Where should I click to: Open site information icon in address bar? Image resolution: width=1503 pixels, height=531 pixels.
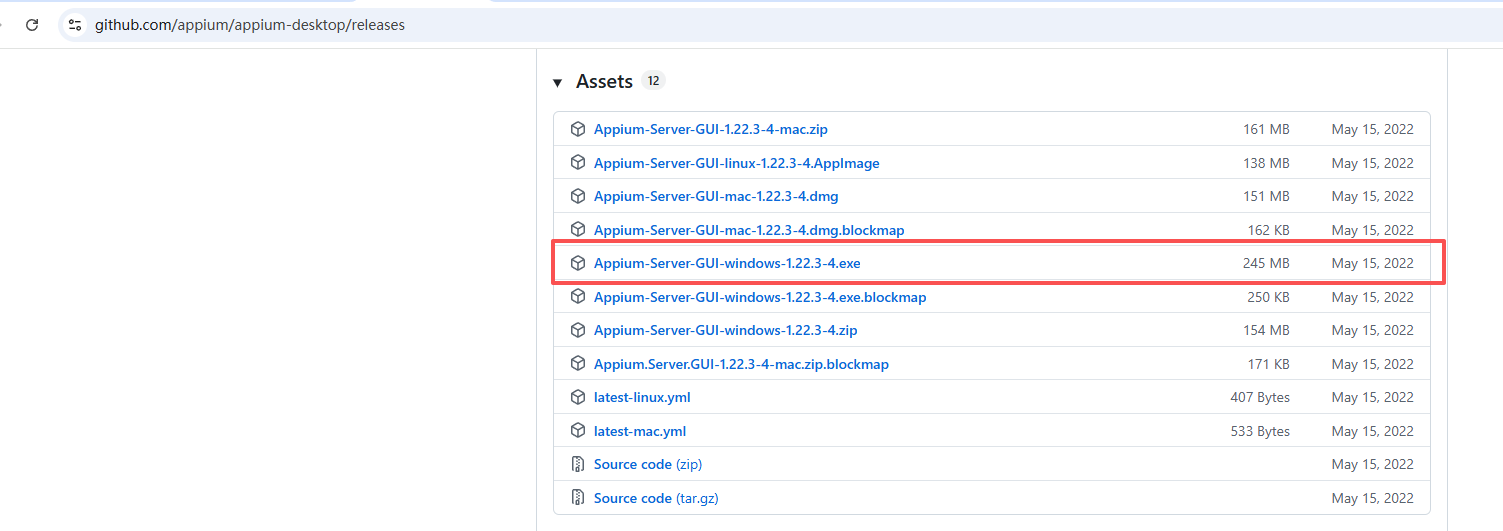point(75,25)
